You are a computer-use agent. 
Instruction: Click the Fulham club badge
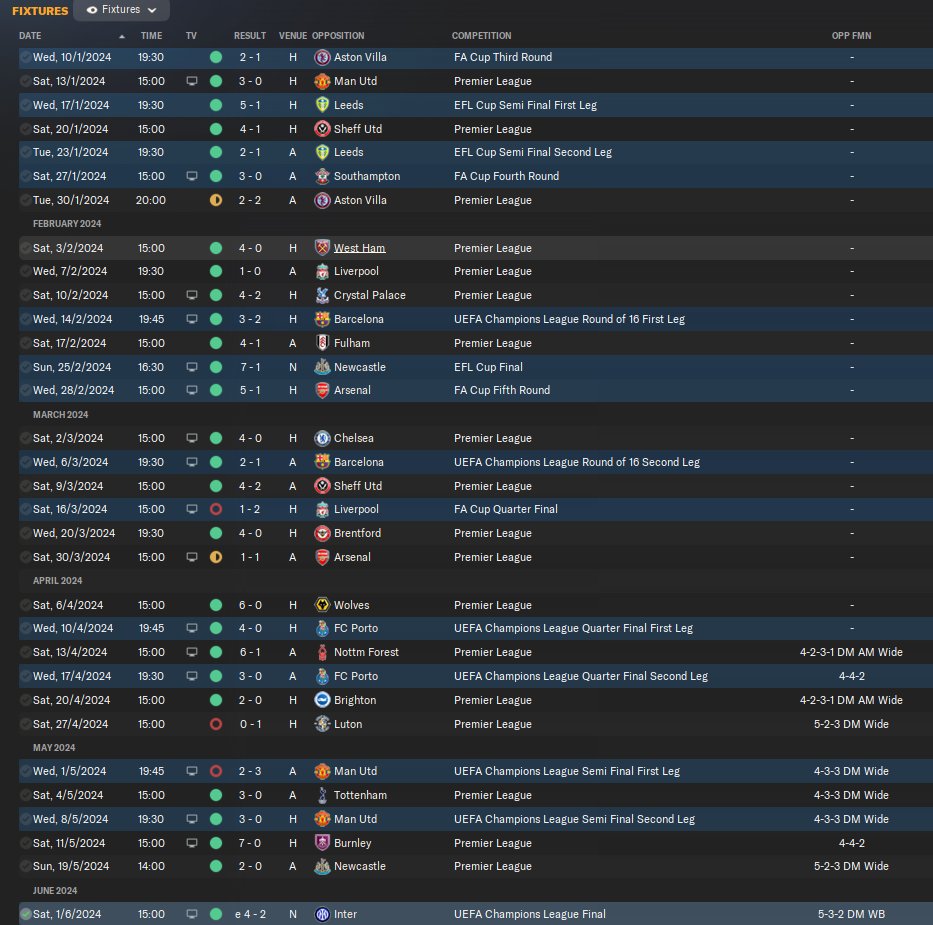click(322, 343)
